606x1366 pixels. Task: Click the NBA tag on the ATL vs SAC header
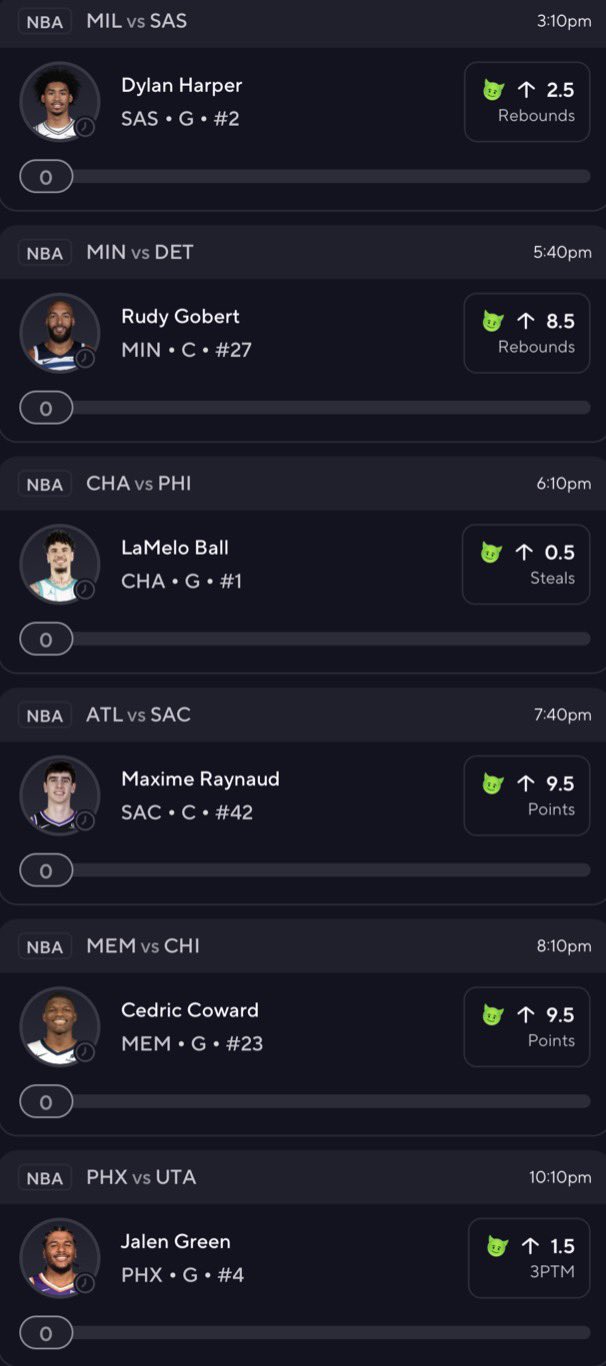tap(45, 716)
